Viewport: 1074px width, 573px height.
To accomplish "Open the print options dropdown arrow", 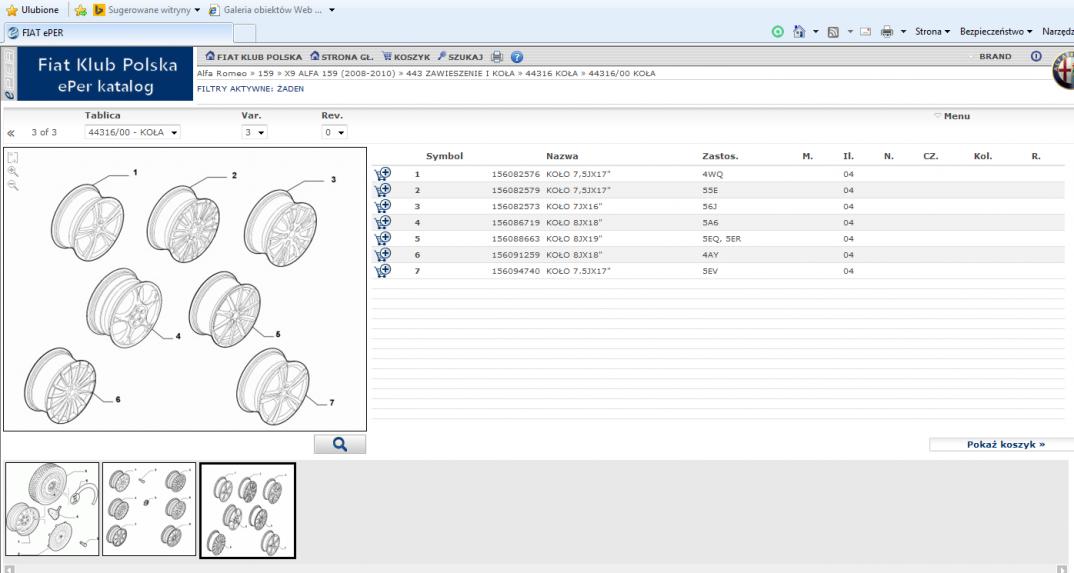I will [903, 31].
